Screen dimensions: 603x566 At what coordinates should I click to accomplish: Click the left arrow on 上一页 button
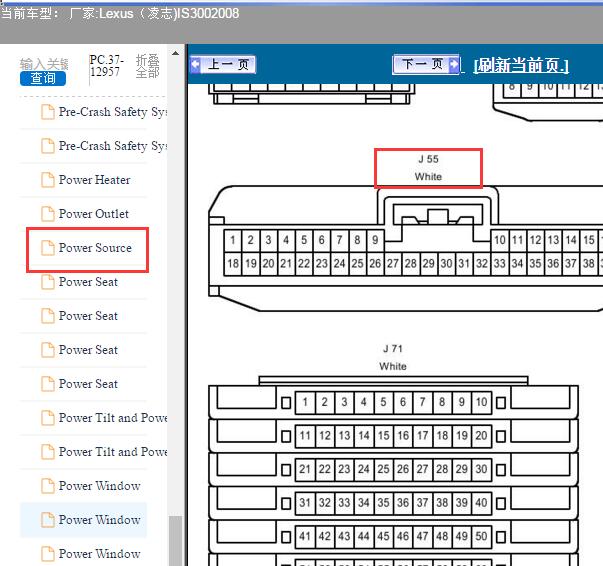tap(196, 64)
